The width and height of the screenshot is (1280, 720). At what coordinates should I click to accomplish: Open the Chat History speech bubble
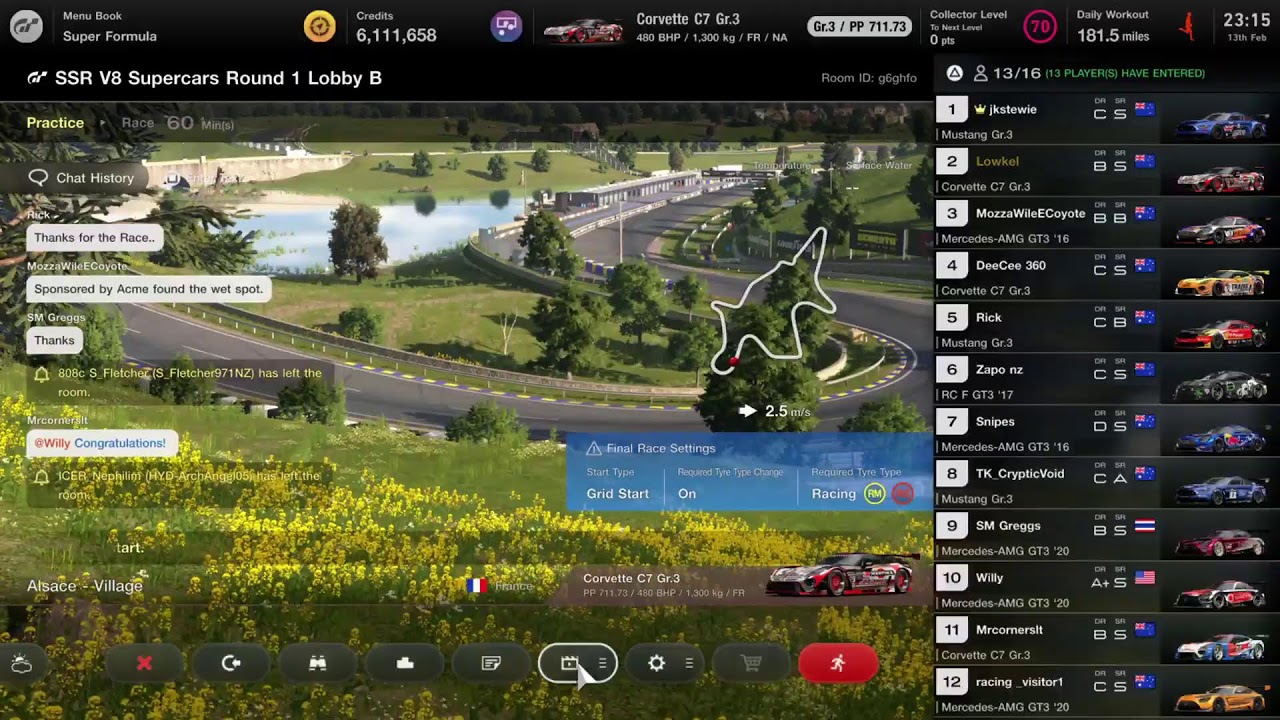[x=38, y=178]
